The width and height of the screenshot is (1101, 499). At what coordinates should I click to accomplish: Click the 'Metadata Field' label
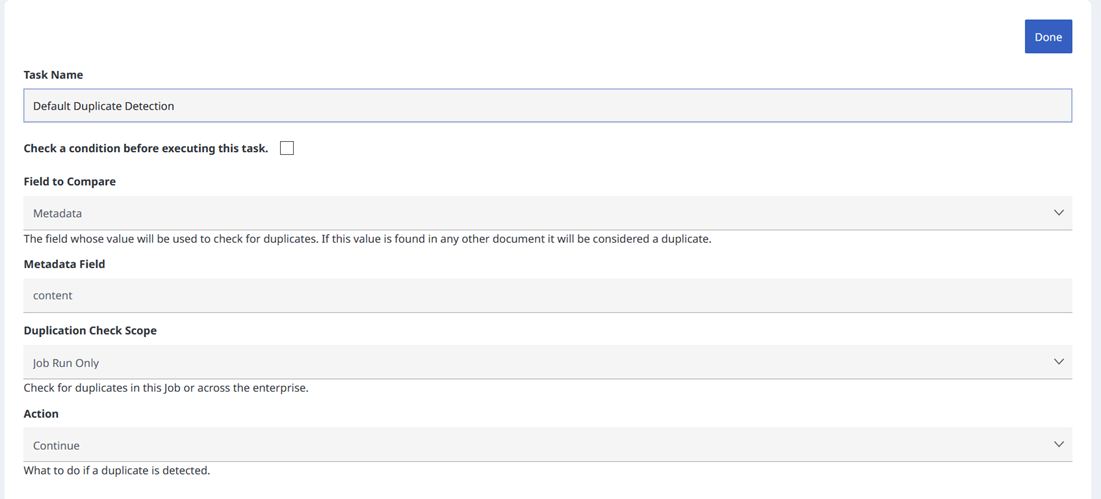(x=64, y=264)
